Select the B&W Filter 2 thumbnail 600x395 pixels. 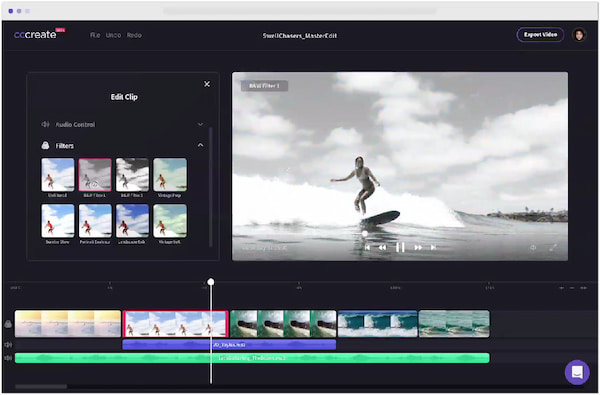click(132, 175)
